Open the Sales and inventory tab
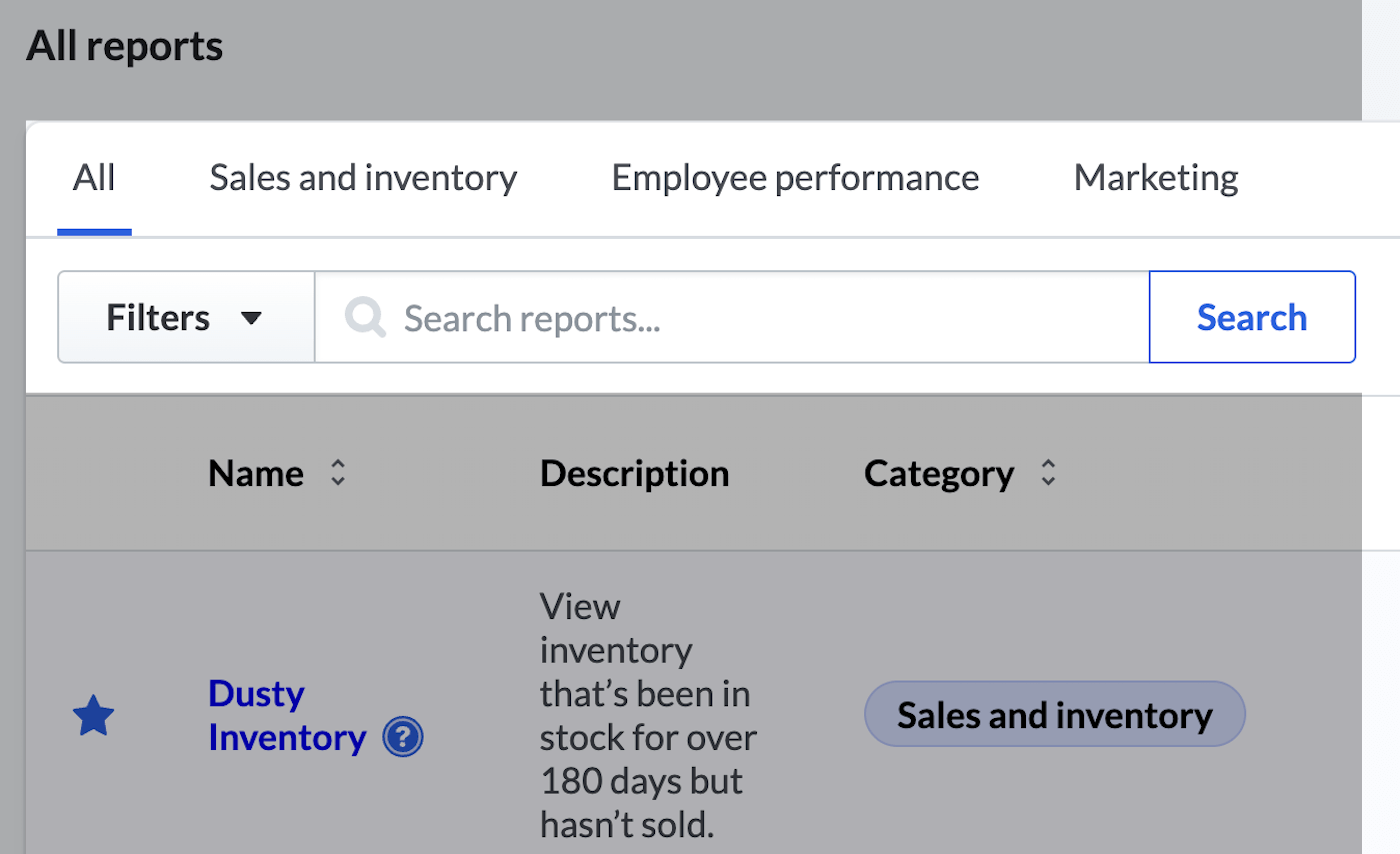Image resolution: width=1400 pixels, height=854 pixels. 363,178
